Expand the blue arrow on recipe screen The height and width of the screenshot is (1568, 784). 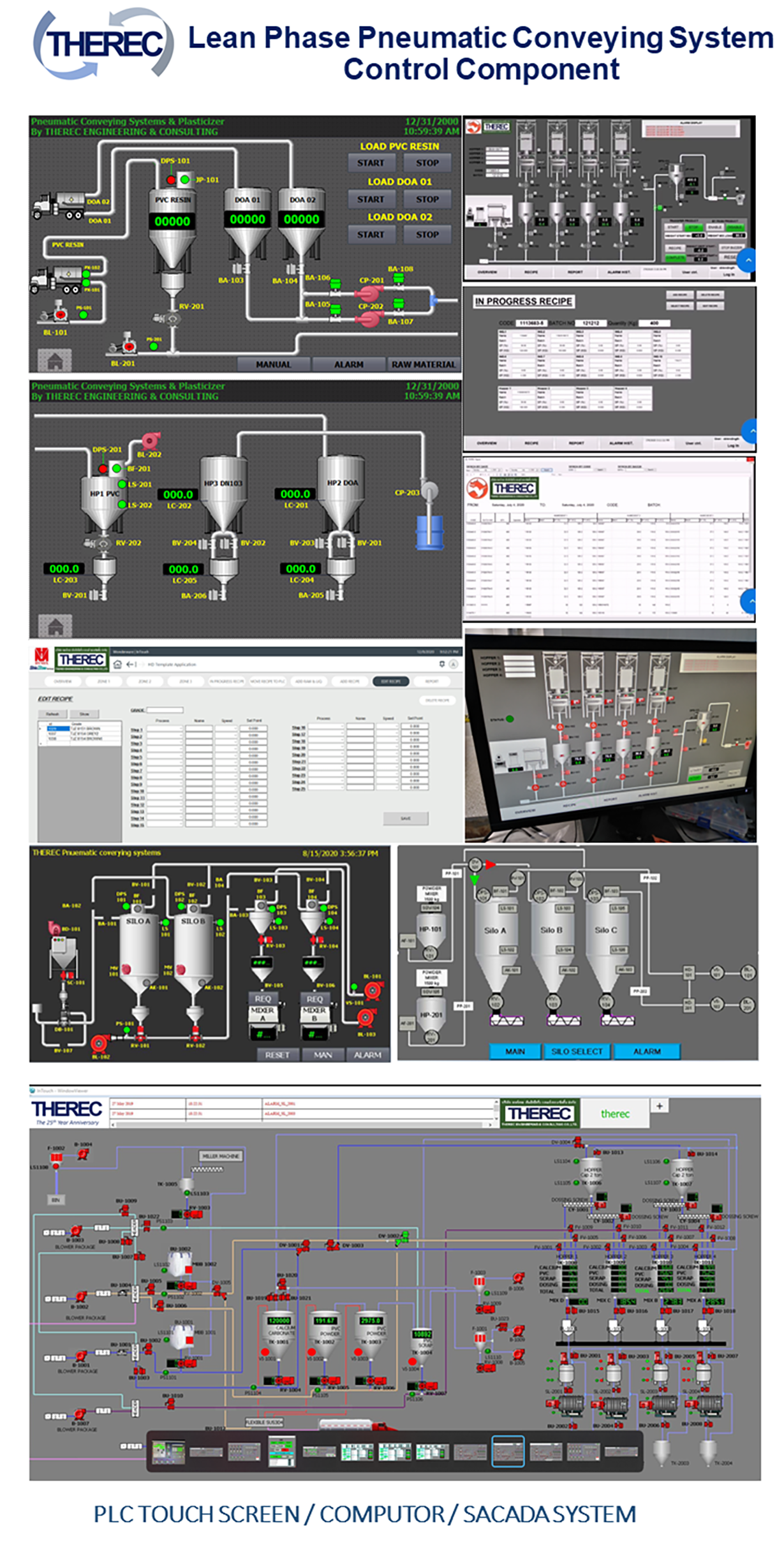750,431
